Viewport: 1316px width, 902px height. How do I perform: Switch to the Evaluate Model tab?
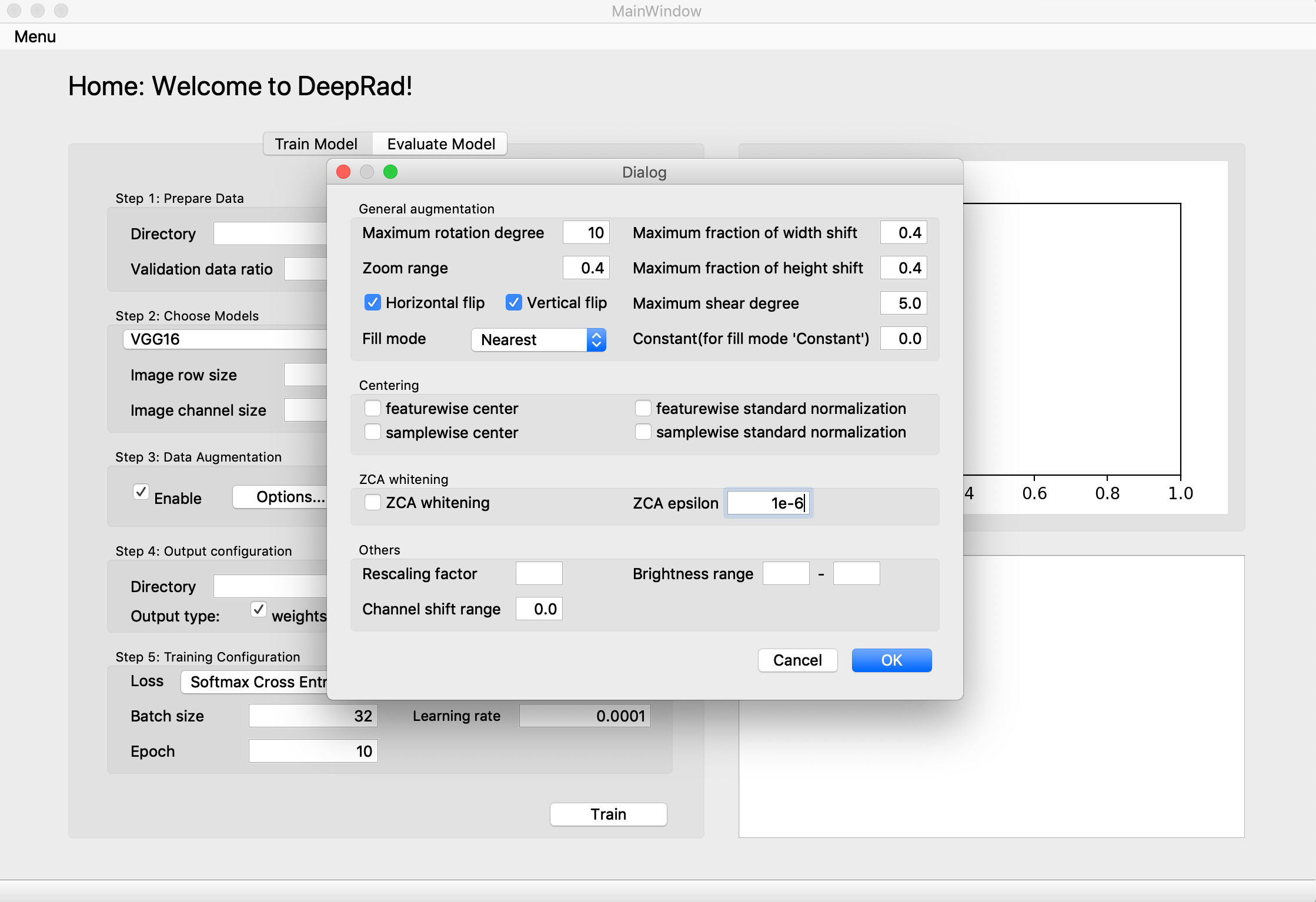pos(440,144)
